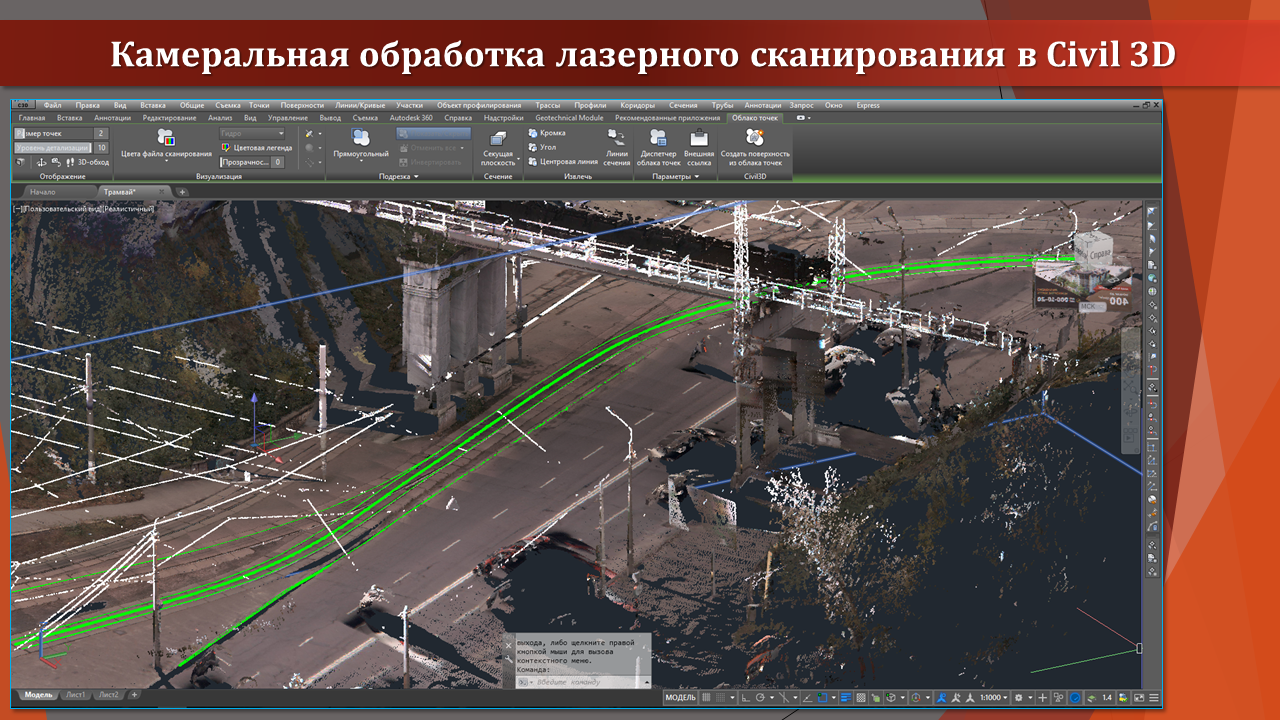Open snap settings dropdown arrow
The height and width of the screenshot is (720, 1280).
point(732,697)
